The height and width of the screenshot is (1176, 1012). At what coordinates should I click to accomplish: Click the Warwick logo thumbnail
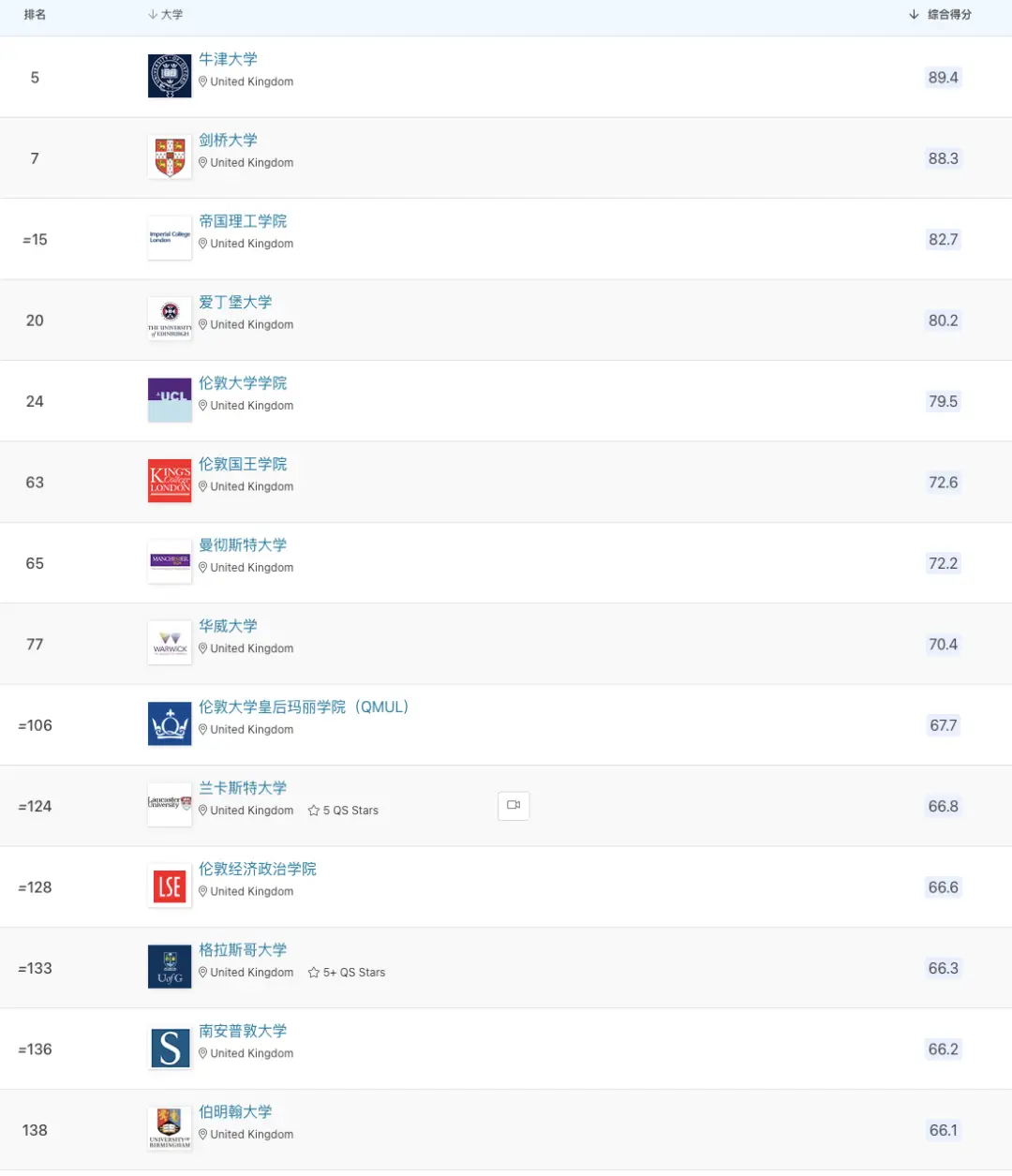click(170, 643)
